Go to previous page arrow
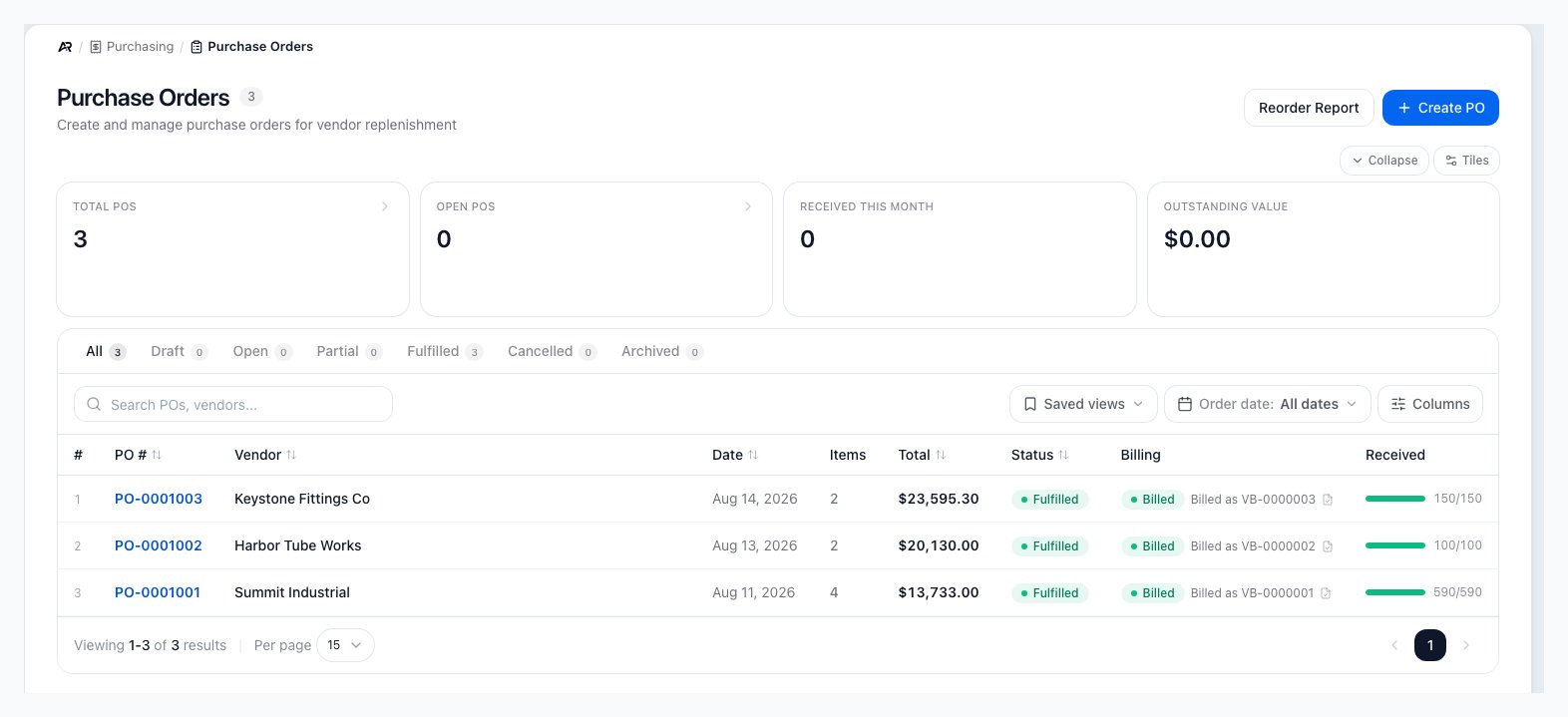This screenshot has width=1568, height=717. [x=1394, y=645]
